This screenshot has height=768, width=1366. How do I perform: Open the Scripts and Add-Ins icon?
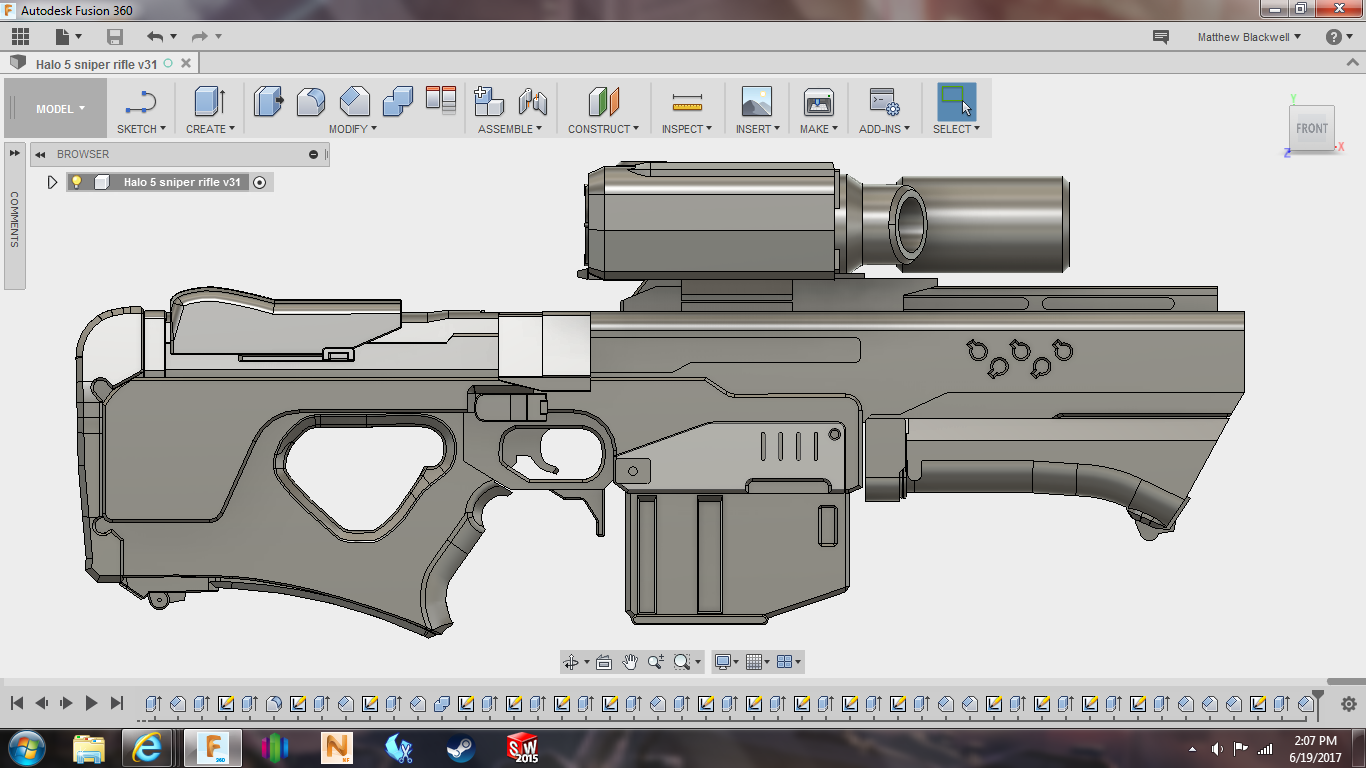pos(884,101)
